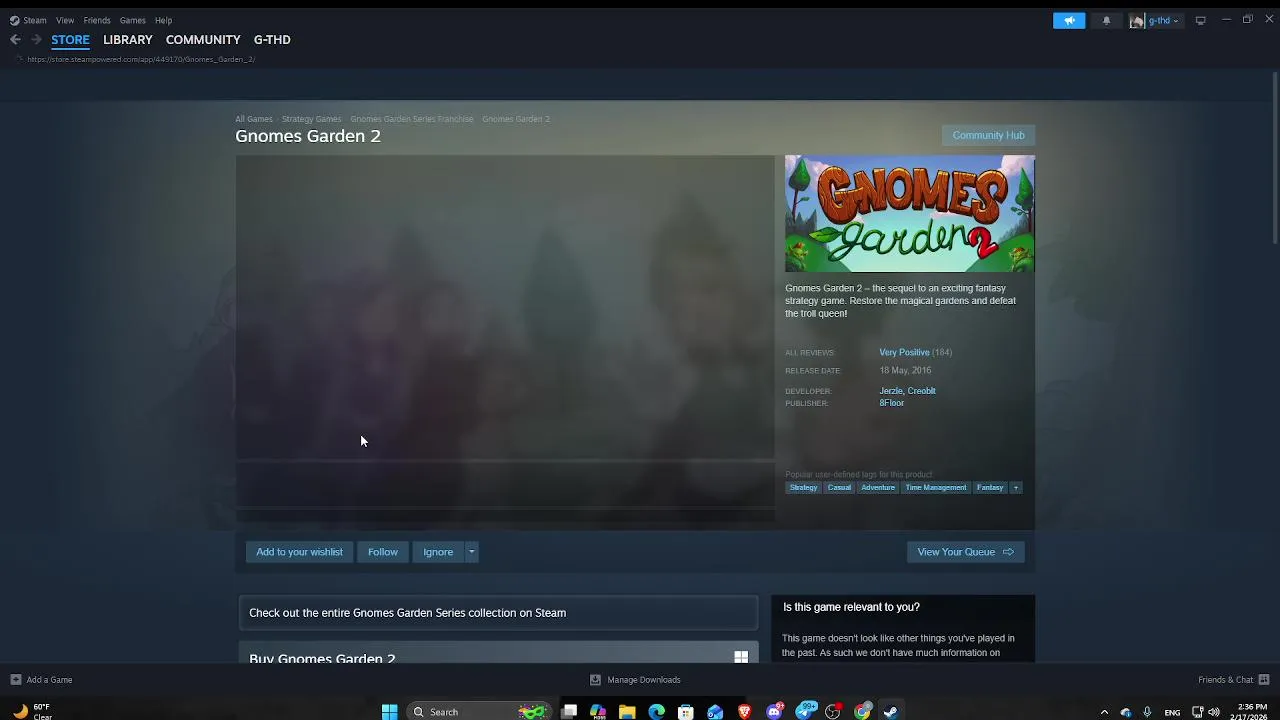Screen dimensions: 1280x720
Task: Open File Explorer from the taskbar
Action: pyautogui.click(x=627, y=712)
